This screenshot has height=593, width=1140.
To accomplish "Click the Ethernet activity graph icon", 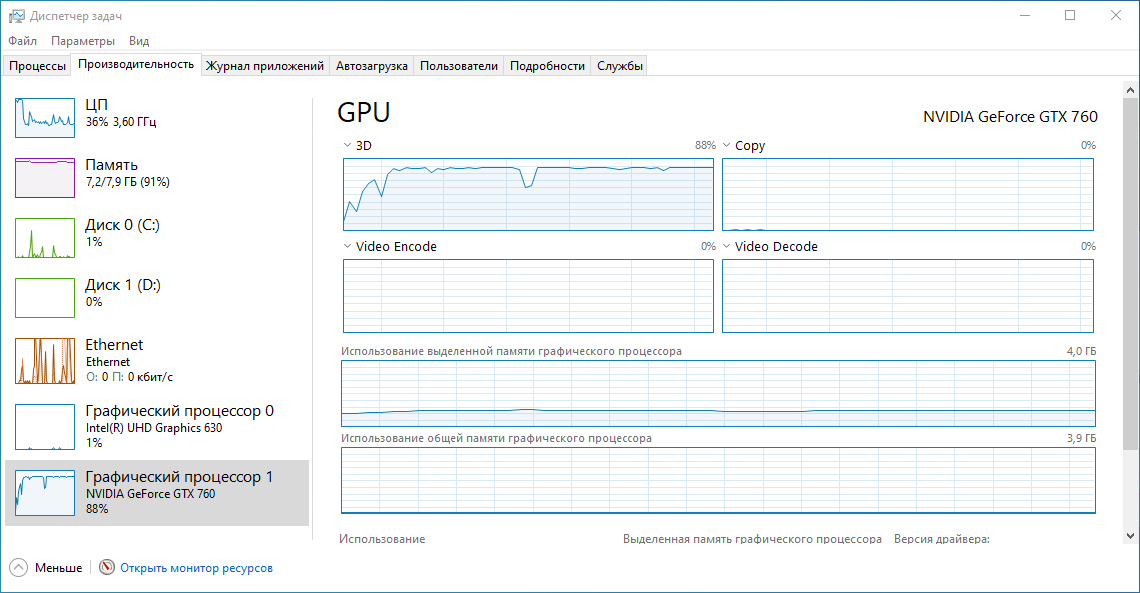I will pos(45,361).
